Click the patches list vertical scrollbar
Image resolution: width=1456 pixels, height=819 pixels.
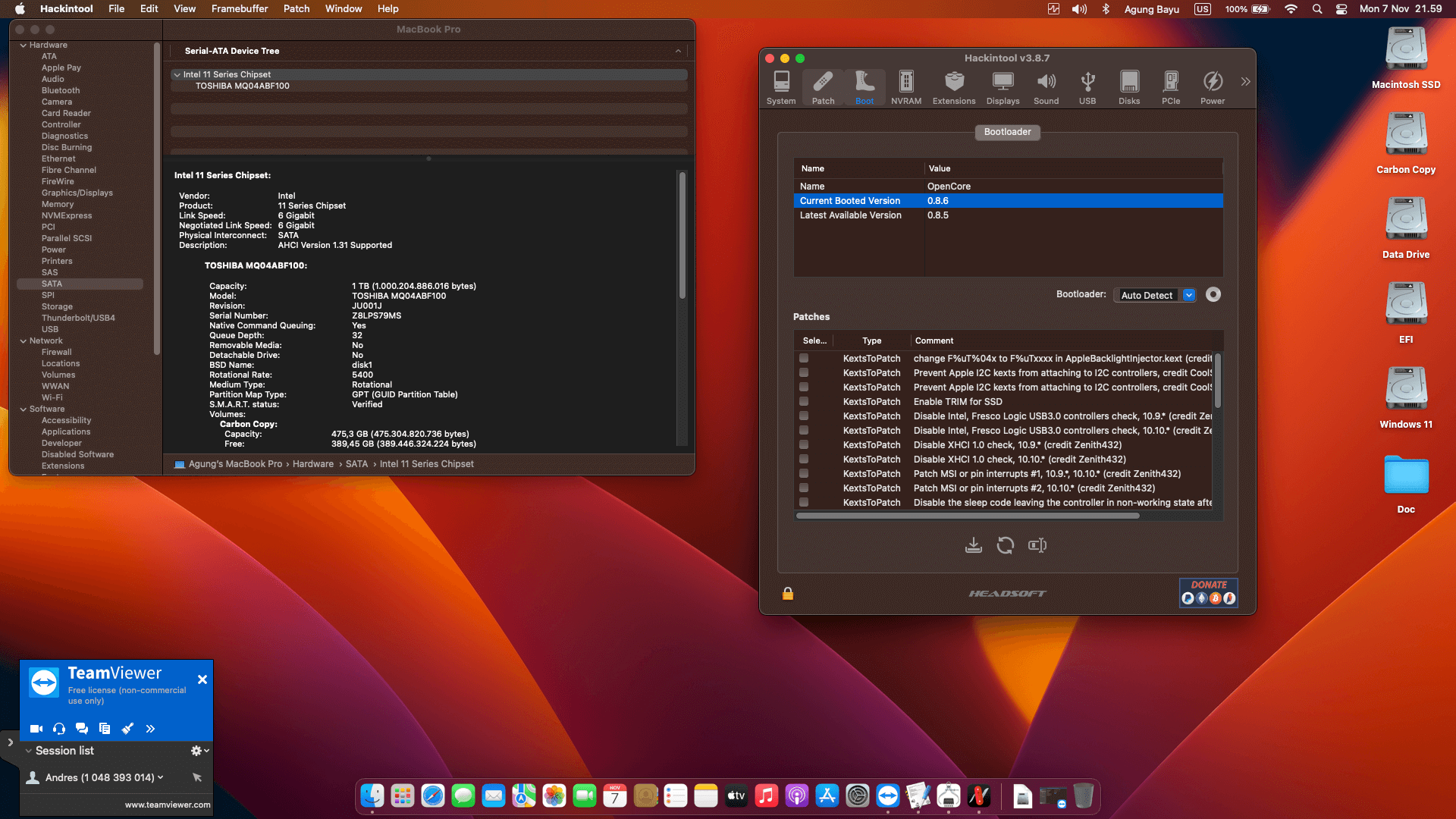pos(1218,381)
